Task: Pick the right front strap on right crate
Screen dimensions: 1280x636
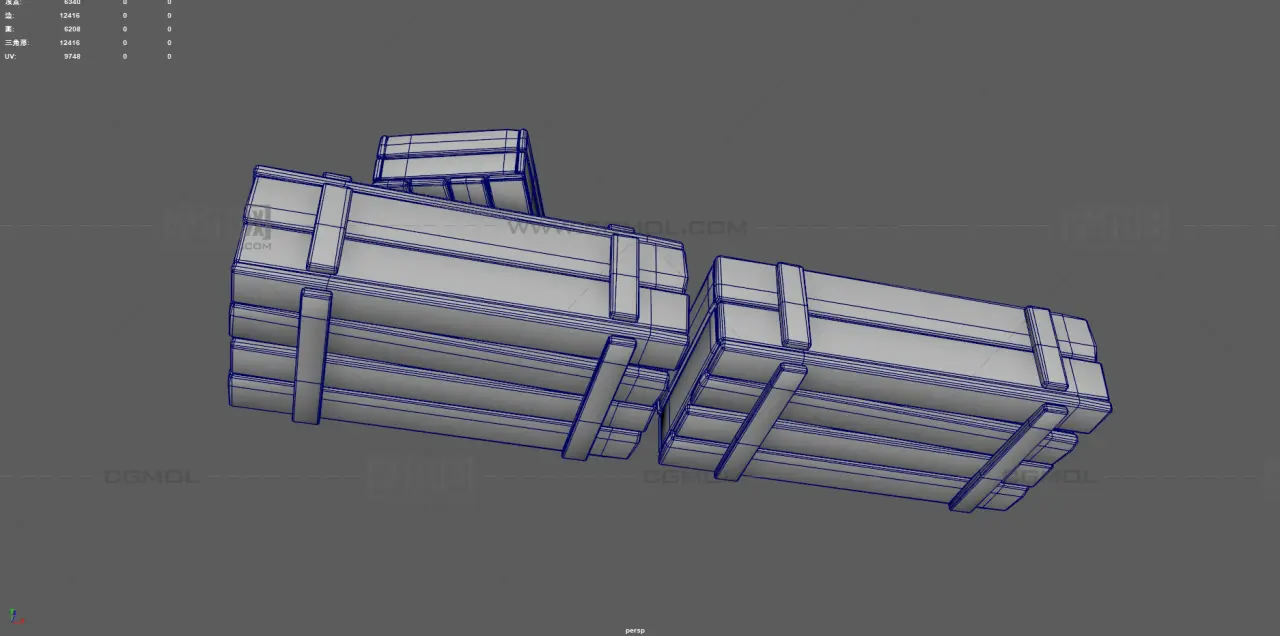Action: pos(1008,458)
